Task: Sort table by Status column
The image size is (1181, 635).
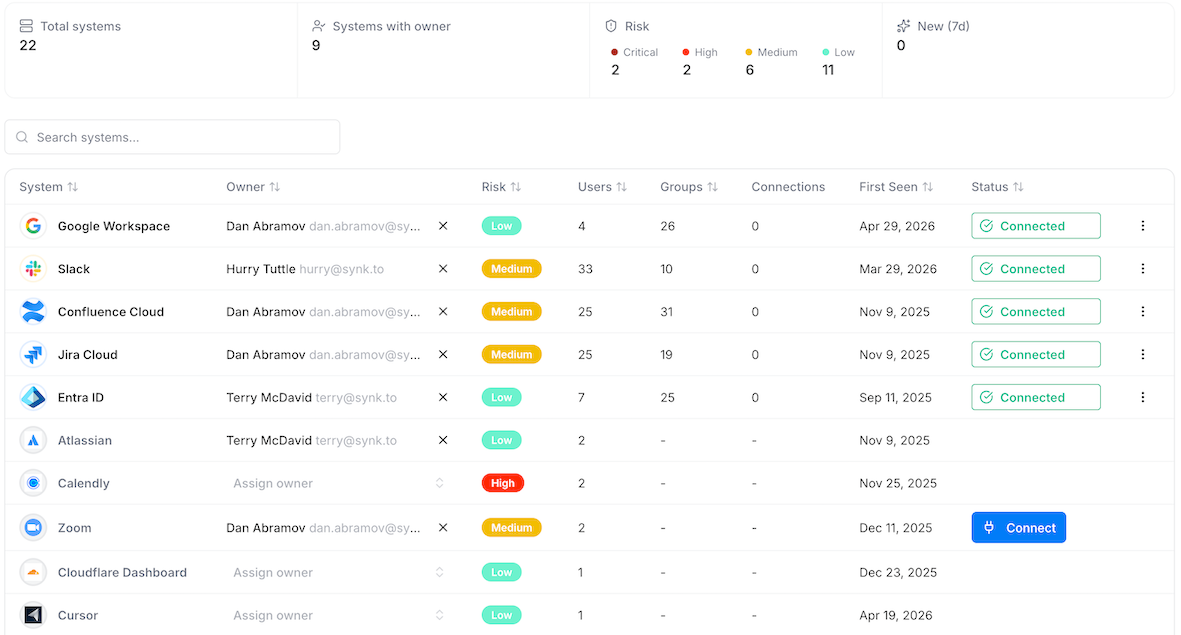Action: point(996,187)
